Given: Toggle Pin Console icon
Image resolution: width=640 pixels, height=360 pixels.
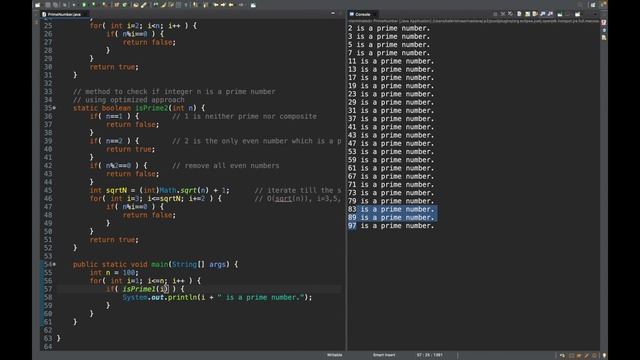Looking at the screenshot, I should click(560, 14).
